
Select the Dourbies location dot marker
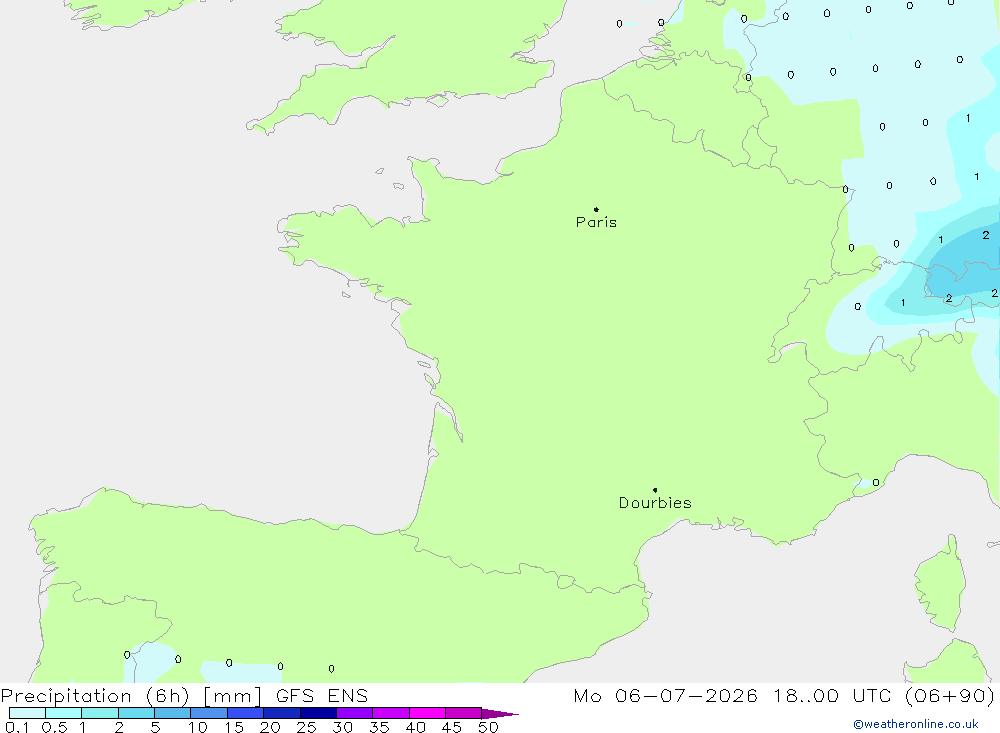[655, 490]
